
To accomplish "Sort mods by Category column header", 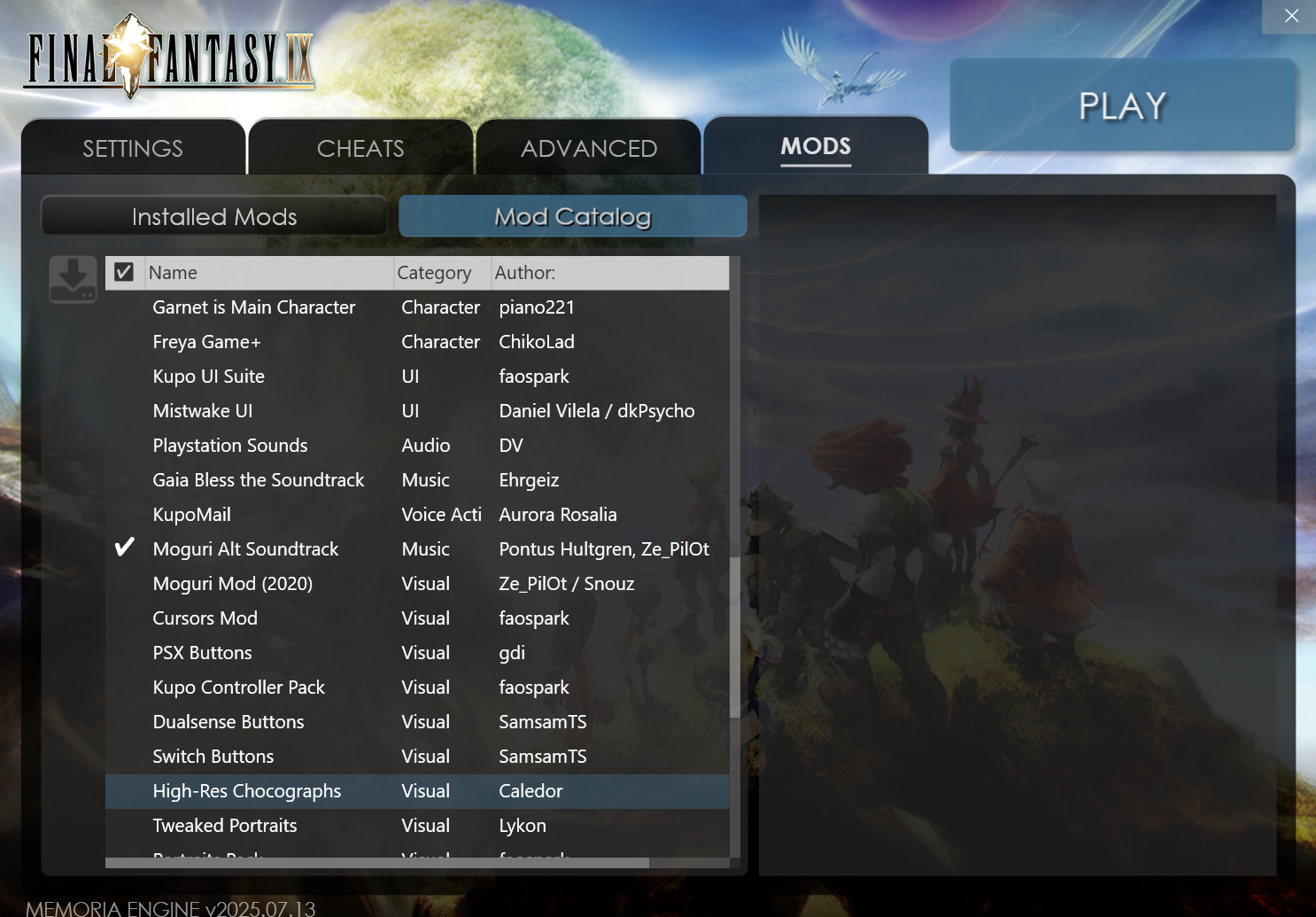I will point(442,273).
